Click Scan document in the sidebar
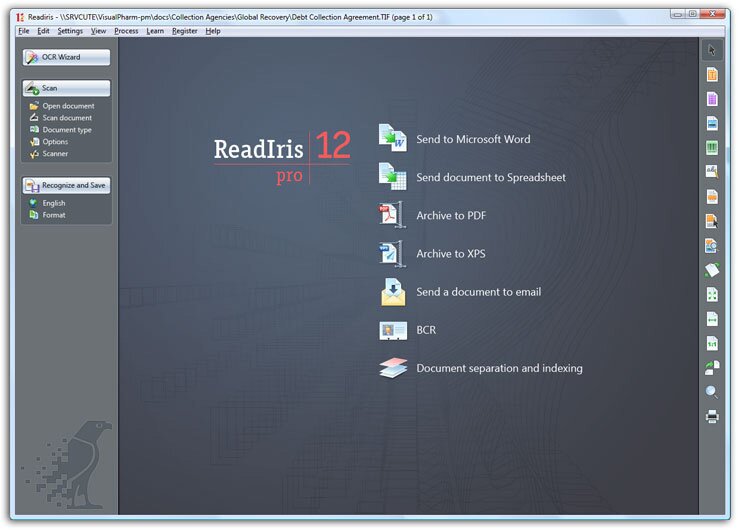The height and width of the screenshot is (530, 739). tap(61, 118)
